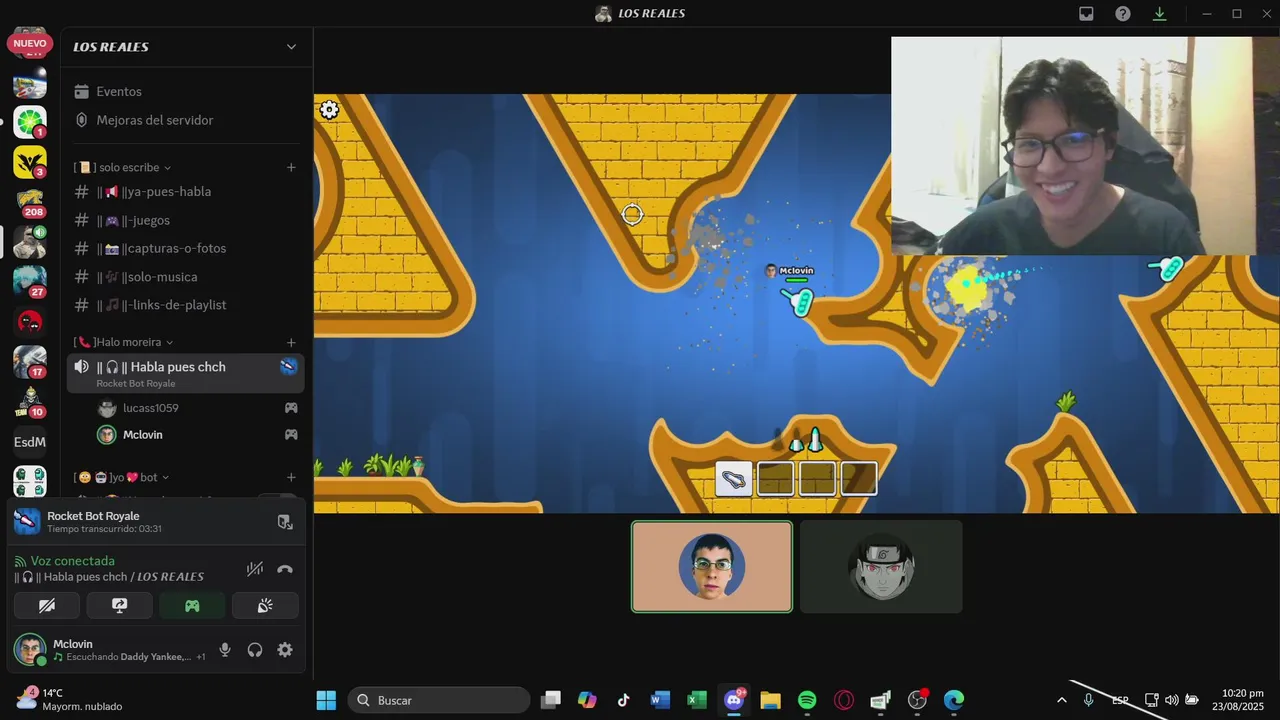Select the first weapon slot in the game hotbar

click(734, 478)
